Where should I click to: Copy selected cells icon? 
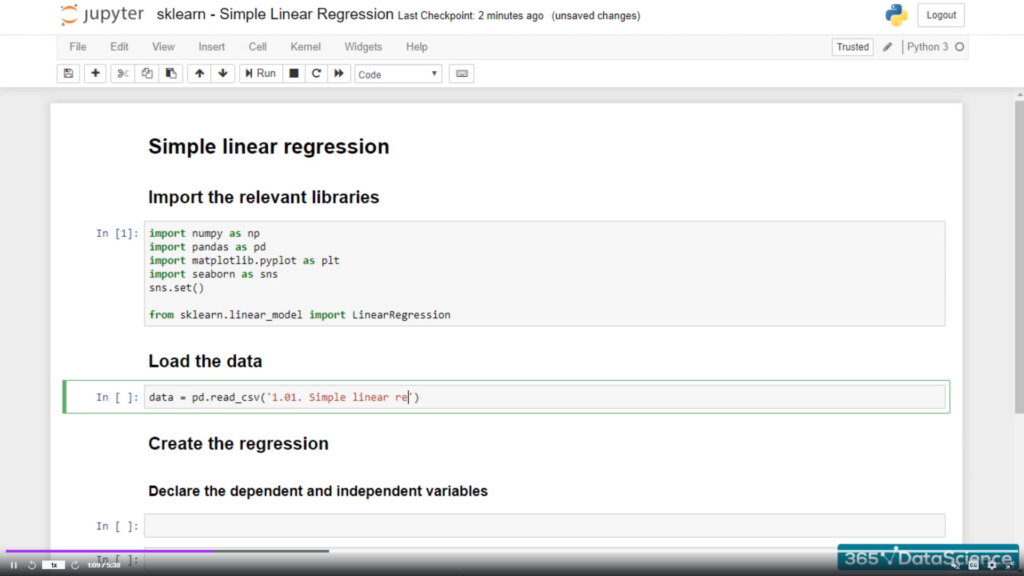point(147,74)
